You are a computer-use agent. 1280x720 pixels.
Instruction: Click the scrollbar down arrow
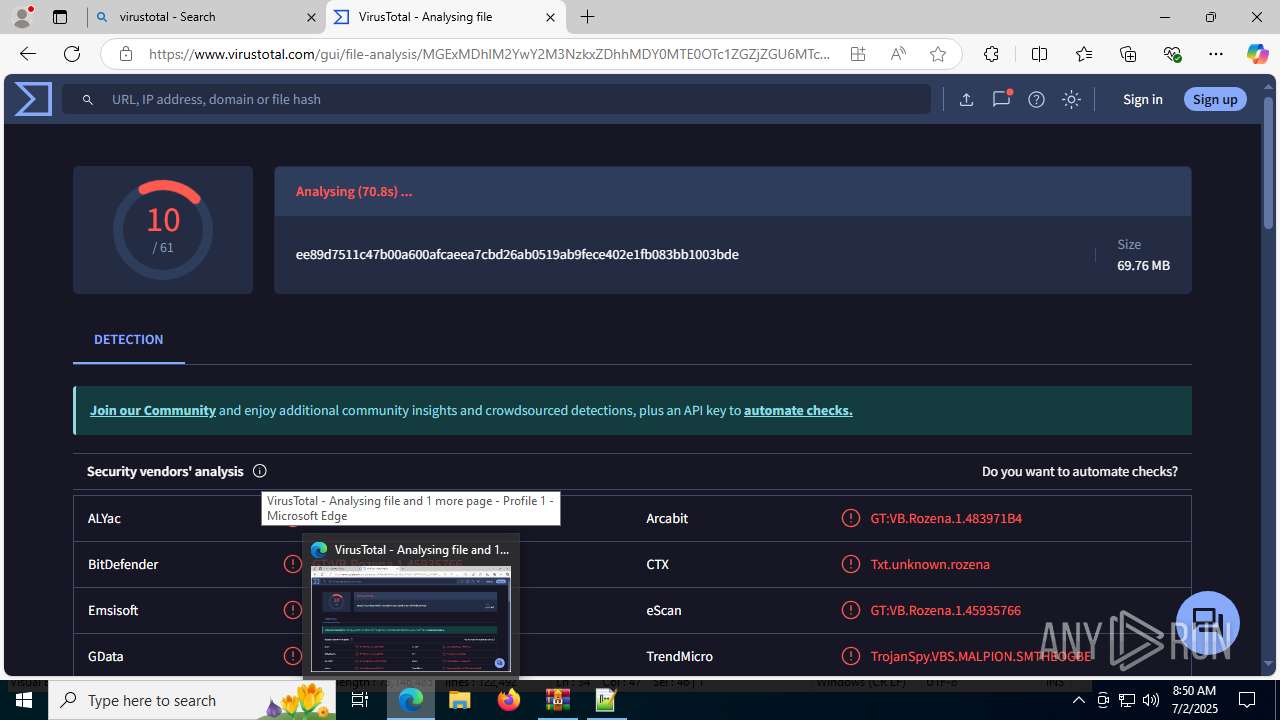coord(1269,664)
